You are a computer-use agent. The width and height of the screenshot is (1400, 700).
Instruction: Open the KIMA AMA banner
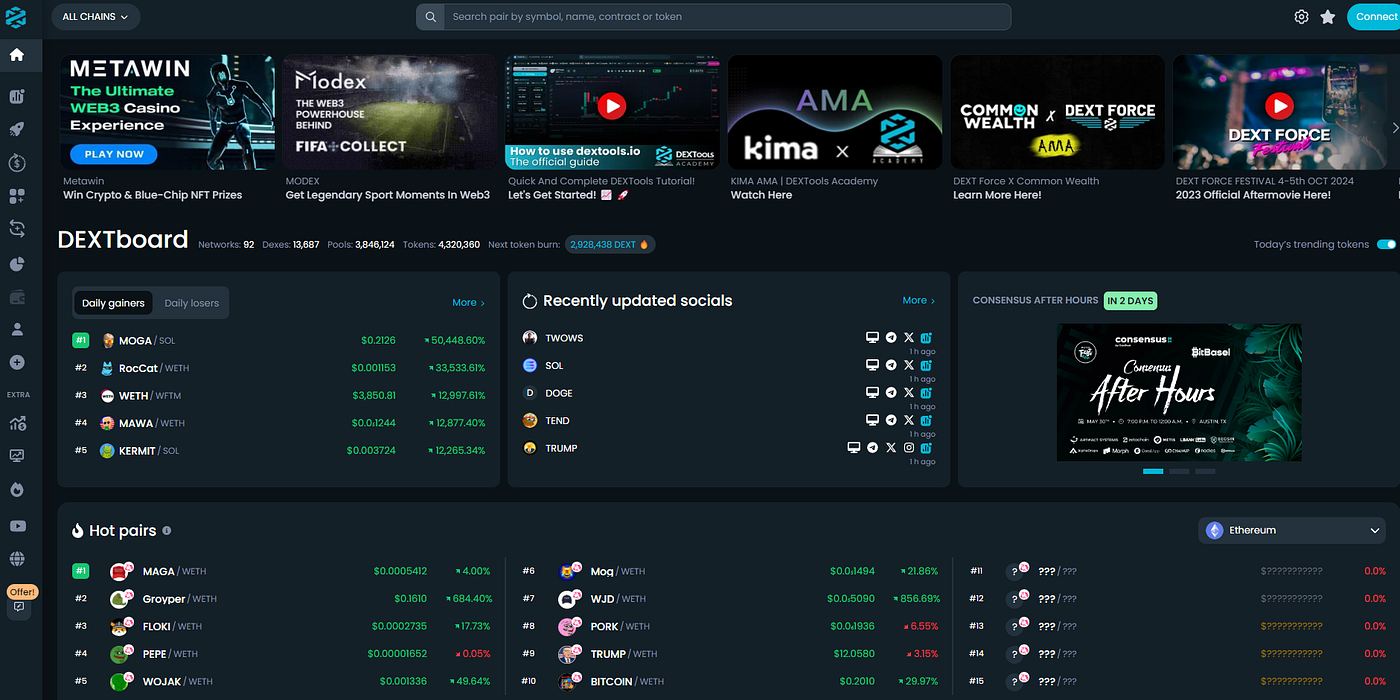click(835, 112)
